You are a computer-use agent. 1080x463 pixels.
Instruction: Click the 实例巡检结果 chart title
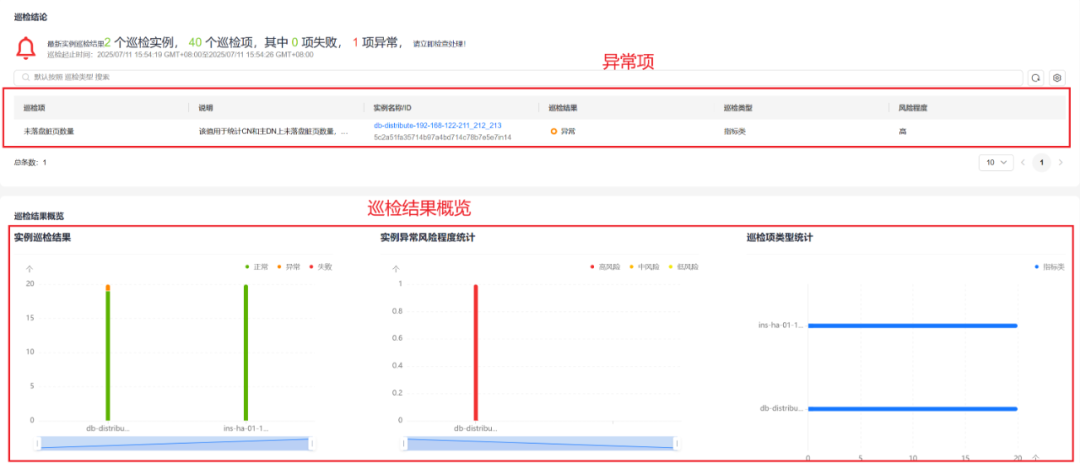pos(43,238)
